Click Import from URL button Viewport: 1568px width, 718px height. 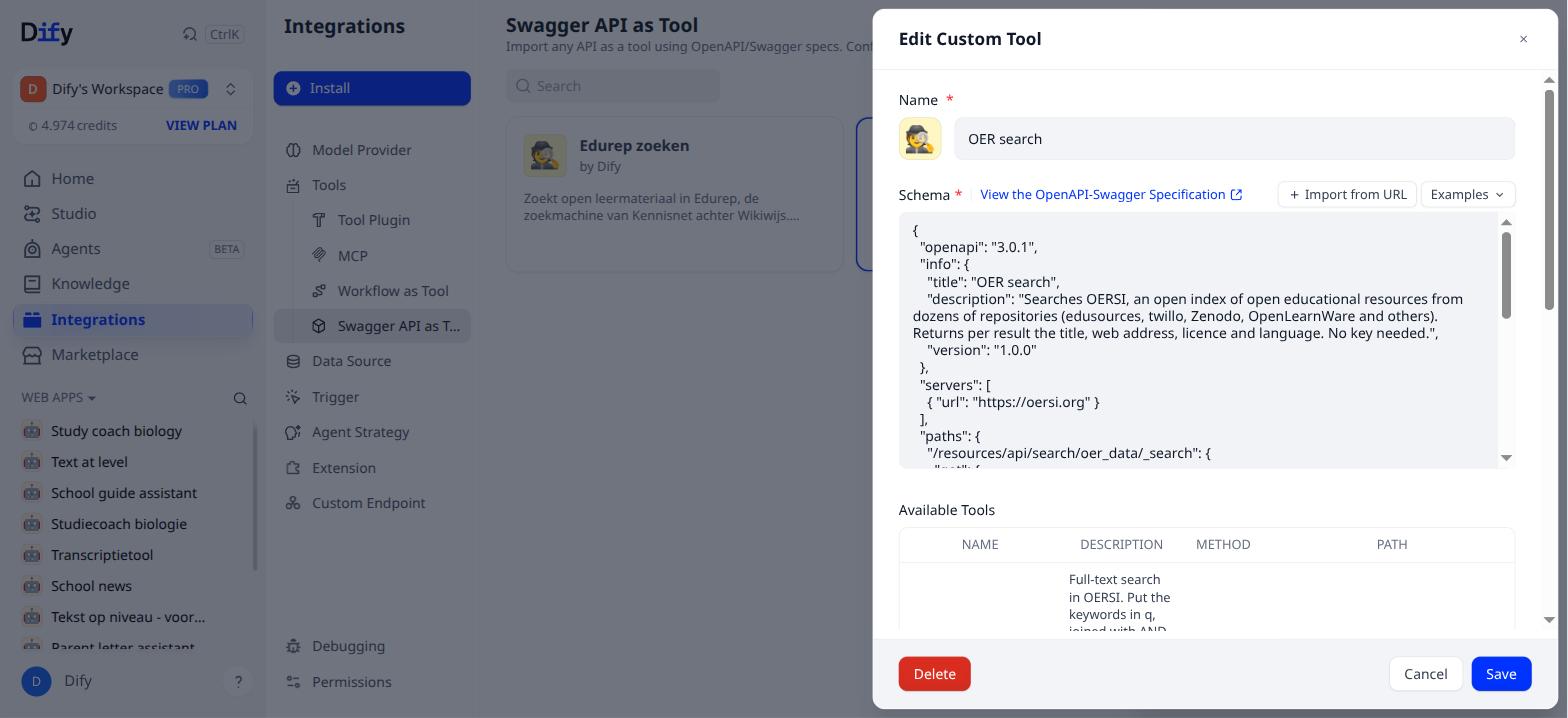tap(1347, 194)
